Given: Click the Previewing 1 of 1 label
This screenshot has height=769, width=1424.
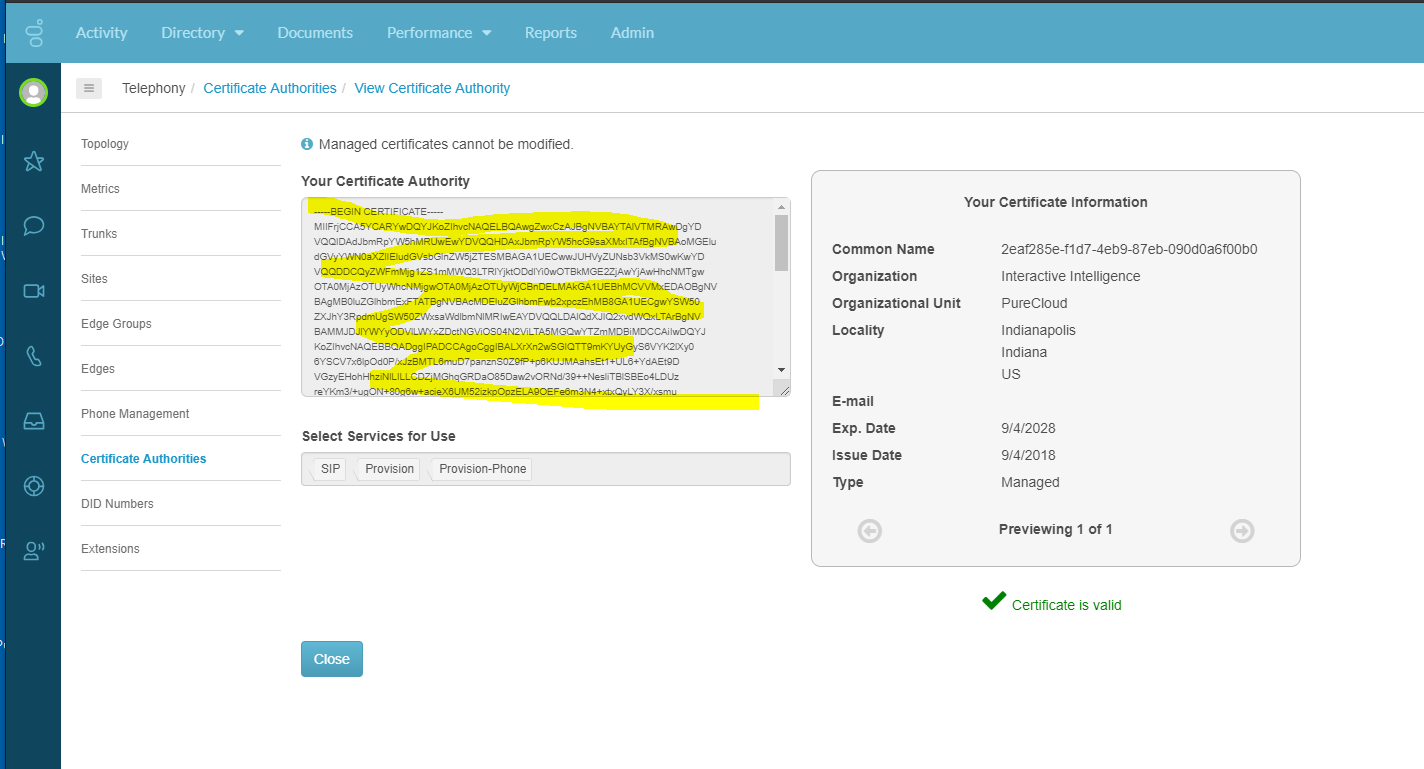Looking at the screenshot, I should point(1056,529).
